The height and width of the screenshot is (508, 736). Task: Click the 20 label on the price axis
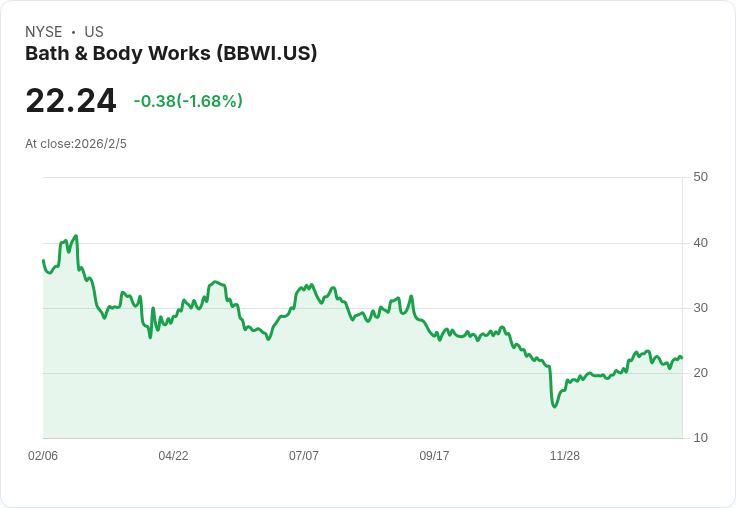click(x=700, y=373)
